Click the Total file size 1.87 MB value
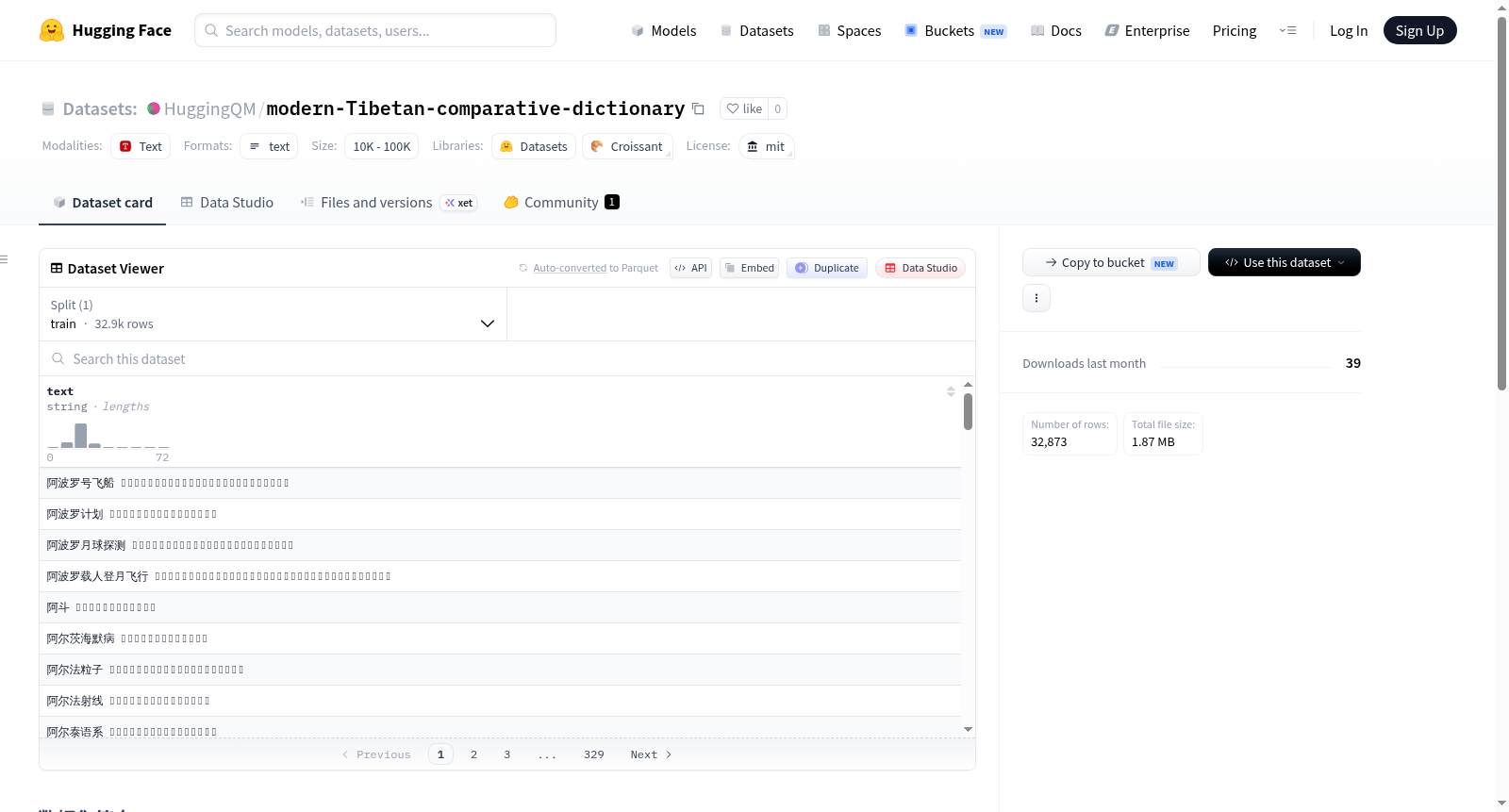Screen dimensions: 1509x812 click(1152, 442)
